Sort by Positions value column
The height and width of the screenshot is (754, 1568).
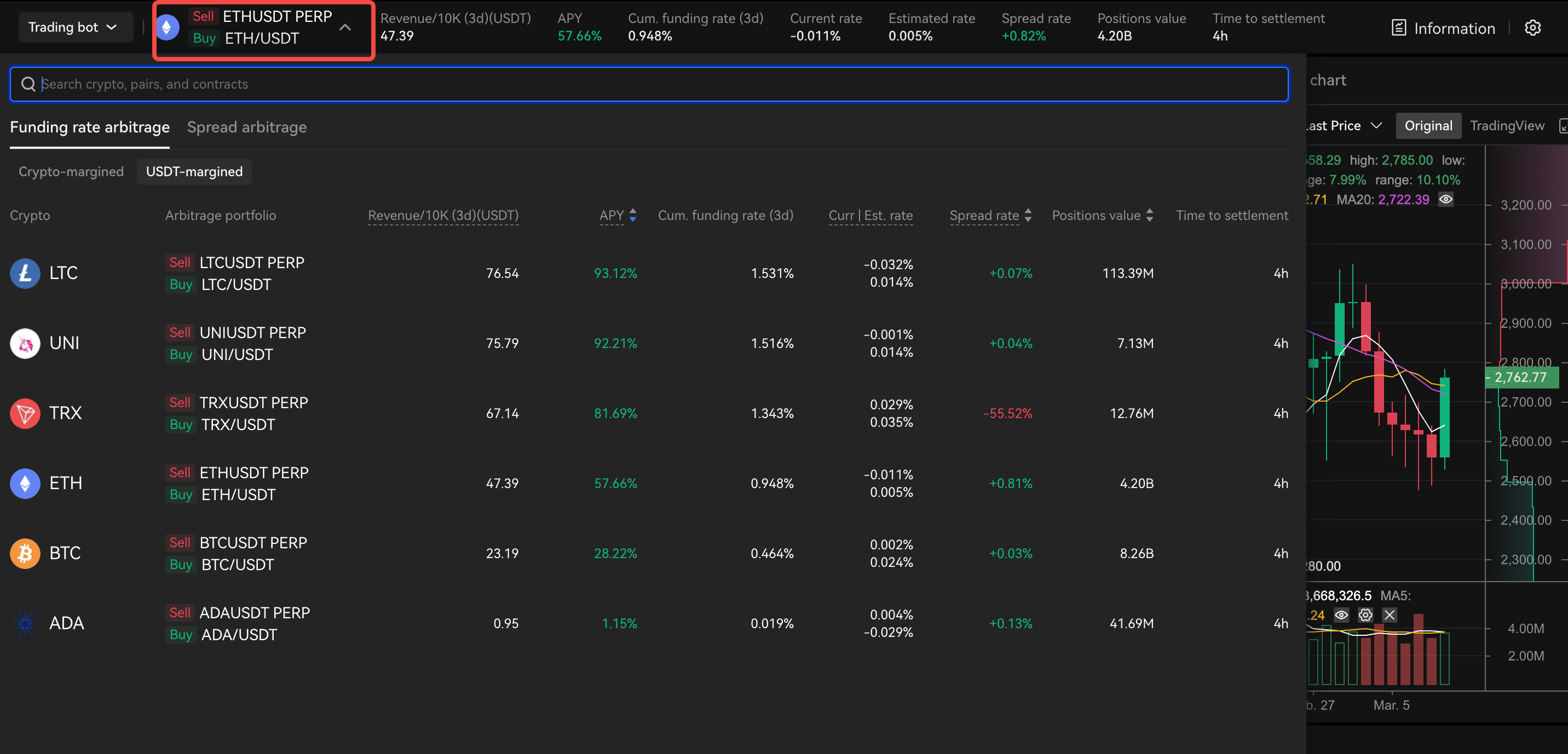click(x=1102, y=216)
